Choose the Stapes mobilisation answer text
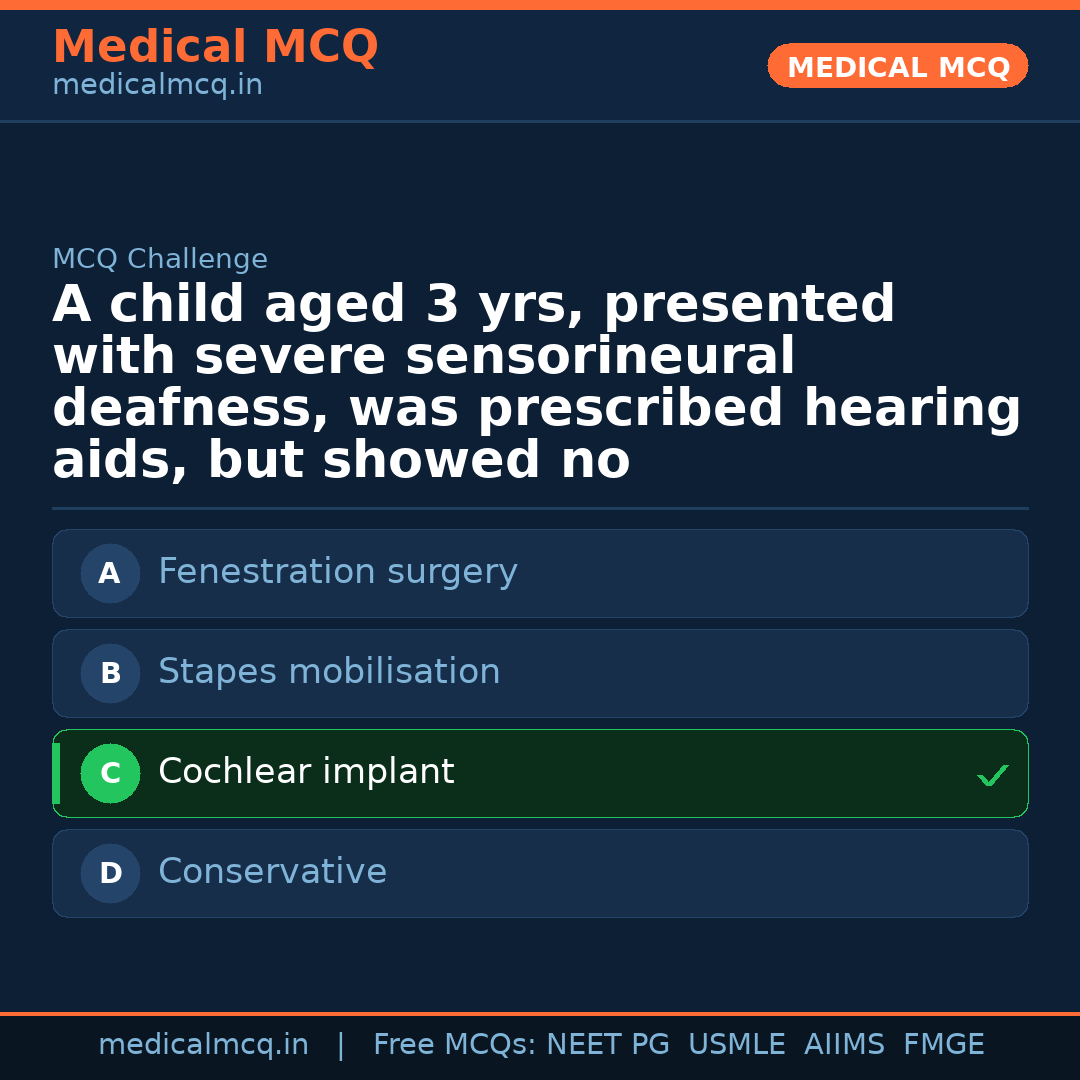This screenshot has height=1080, width=1080. [x=329, y=672]
